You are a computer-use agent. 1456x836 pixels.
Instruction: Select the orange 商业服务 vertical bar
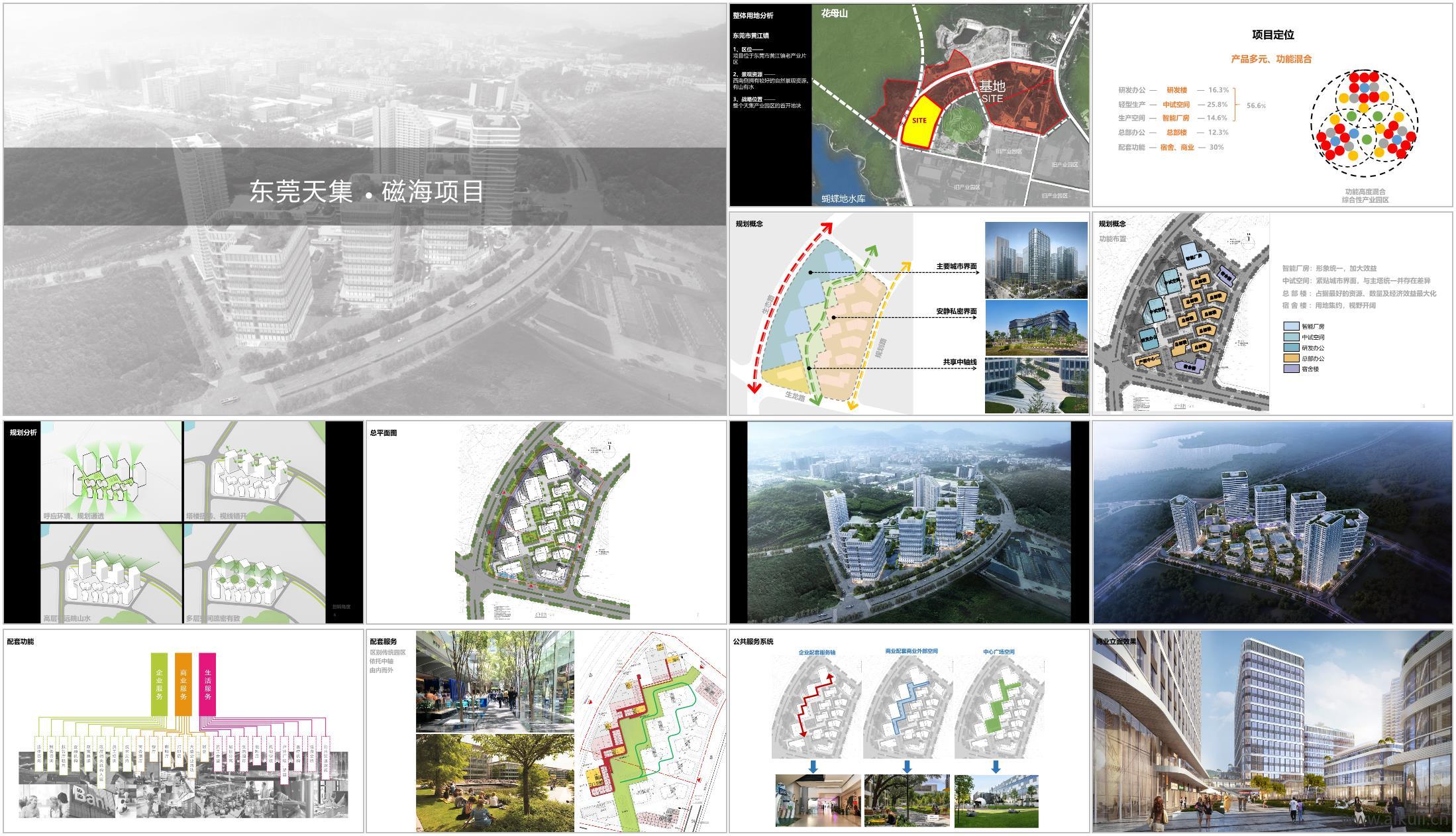(x=183, y=684)
